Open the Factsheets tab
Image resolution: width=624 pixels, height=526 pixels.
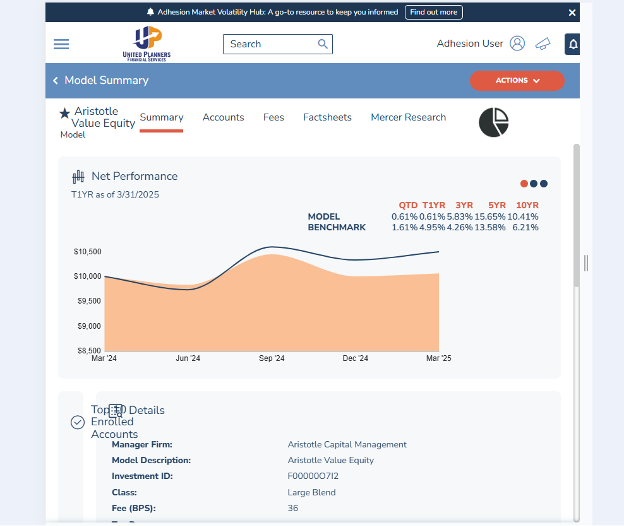coord(327,117)
